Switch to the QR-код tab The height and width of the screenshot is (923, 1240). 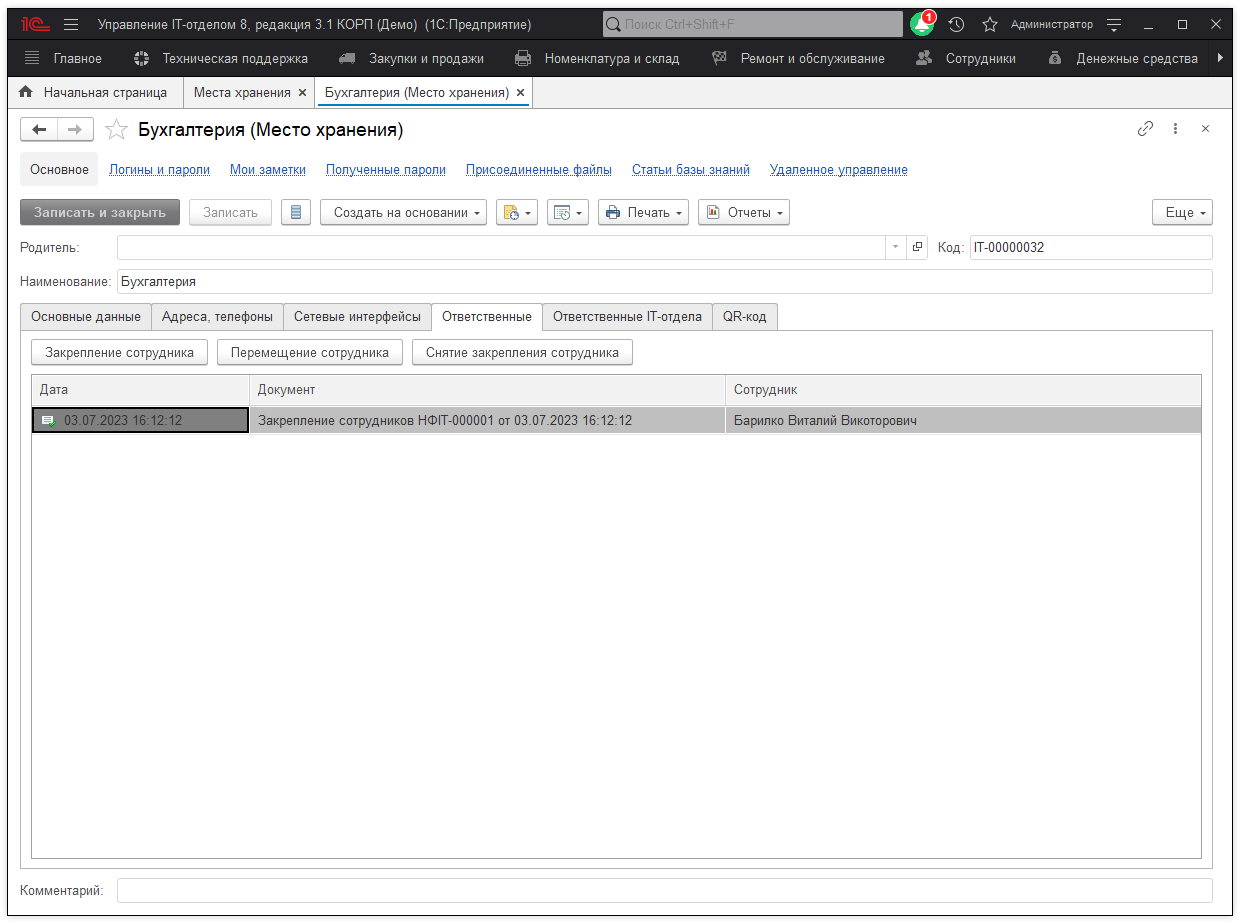click(744, 317)
